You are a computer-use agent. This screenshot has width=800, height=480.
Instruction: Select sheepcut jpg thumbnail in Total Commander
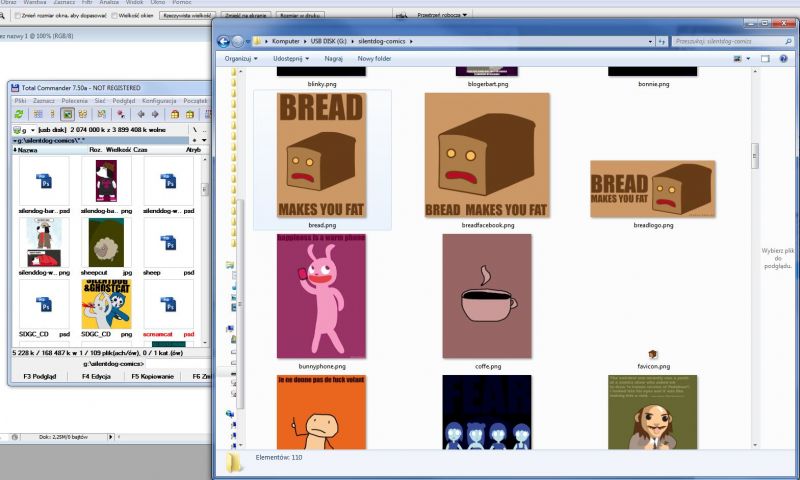[106, 243]
